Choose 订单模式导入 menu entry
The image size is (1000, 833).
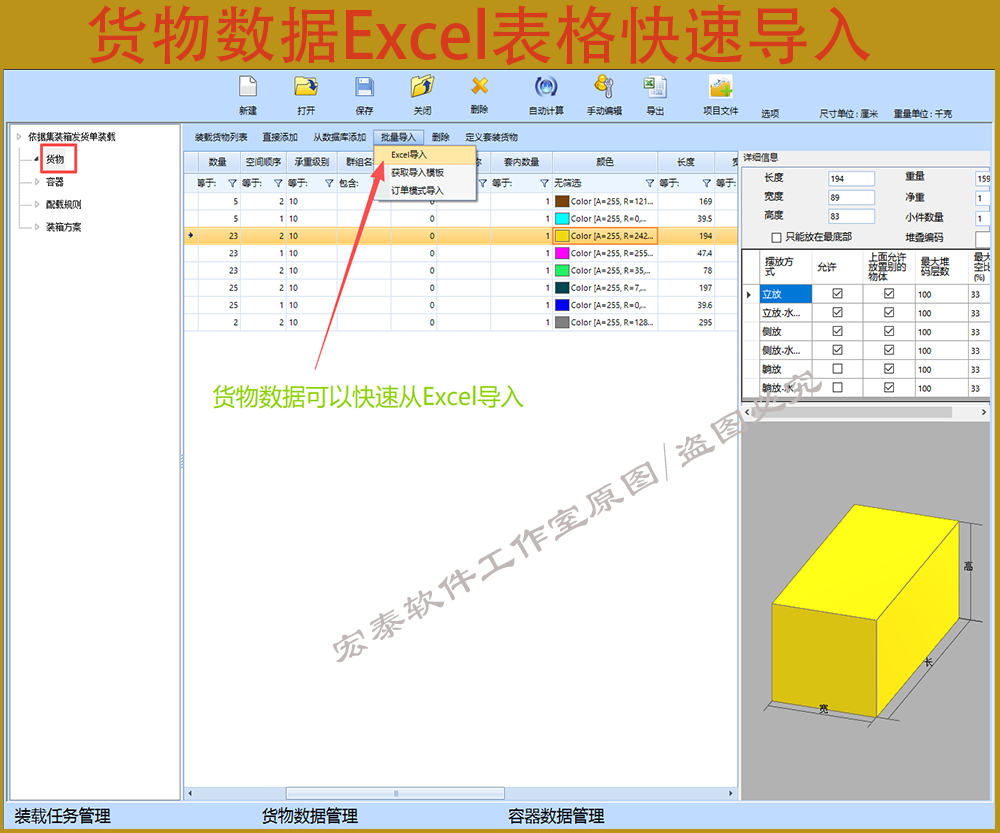click(x=425, y=190)
